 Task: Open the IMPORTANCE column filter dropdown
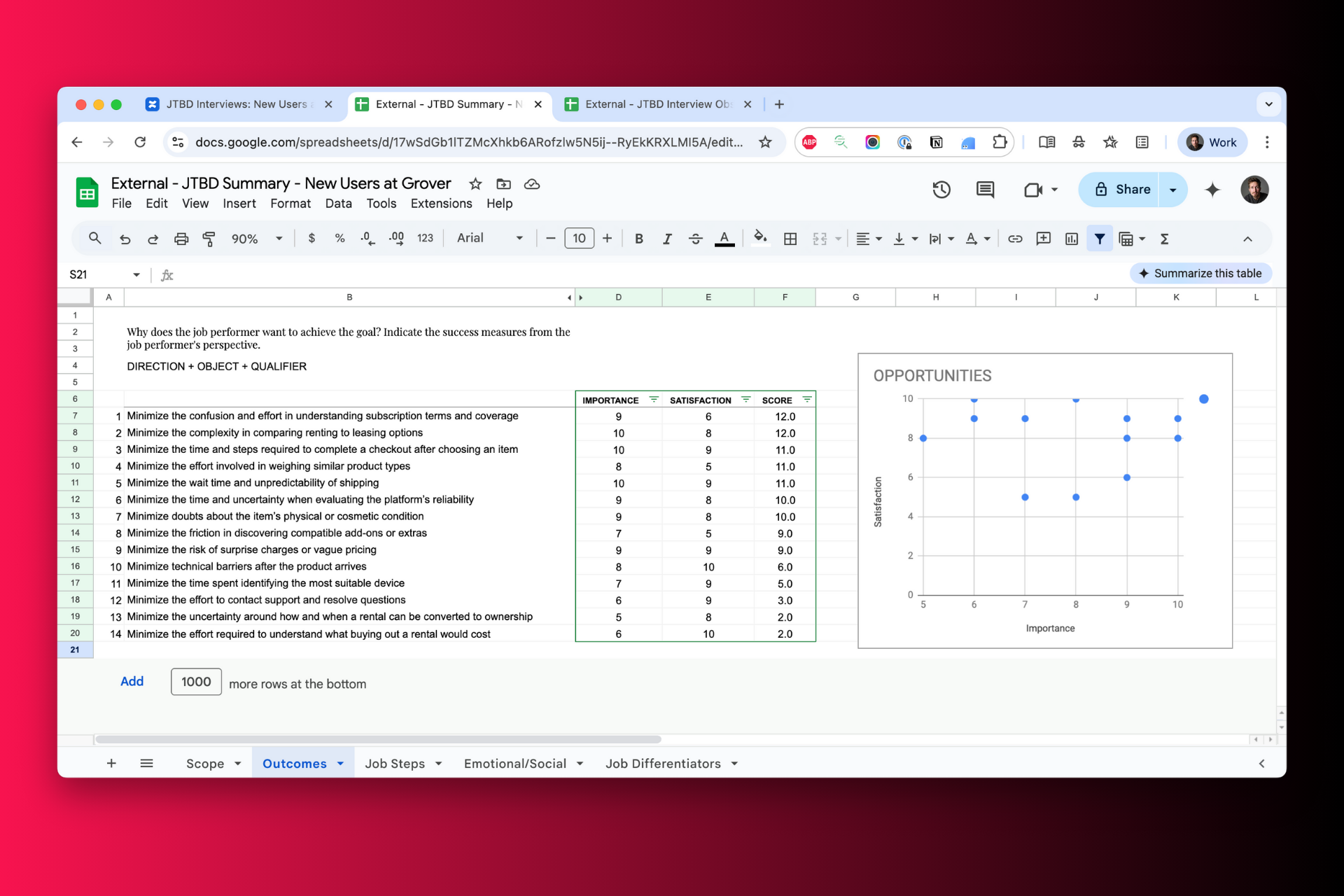(x=654, y=400)
